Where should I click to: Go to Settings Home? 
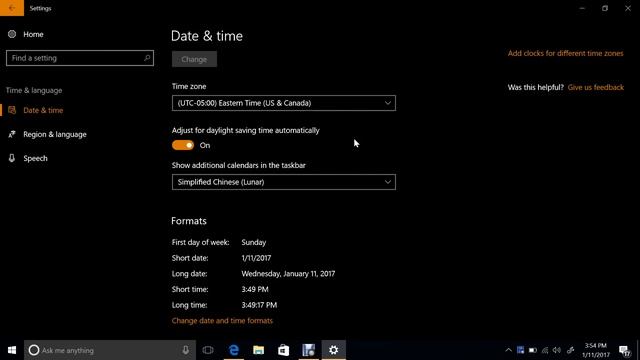pos(26,34)
